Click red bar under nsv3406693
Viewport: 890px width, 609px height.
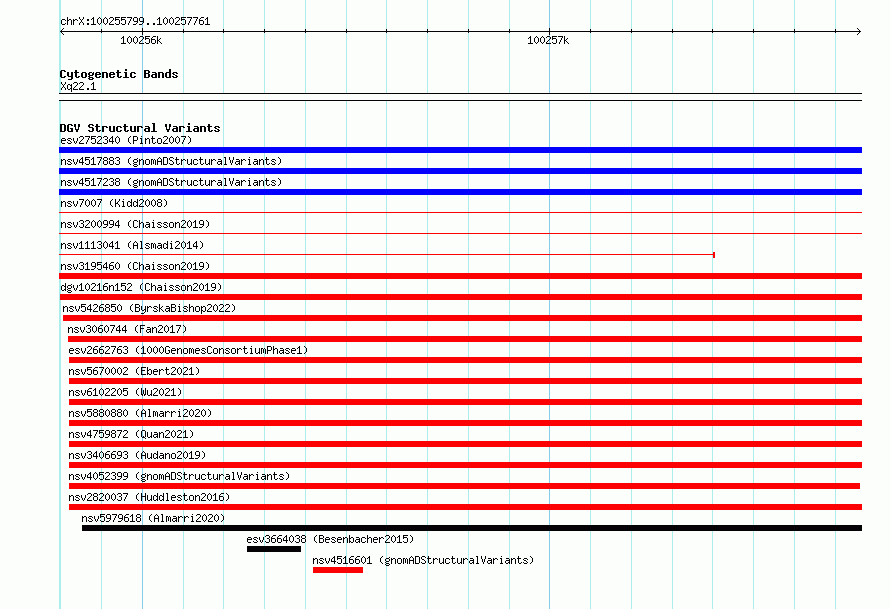click(465, 465)
